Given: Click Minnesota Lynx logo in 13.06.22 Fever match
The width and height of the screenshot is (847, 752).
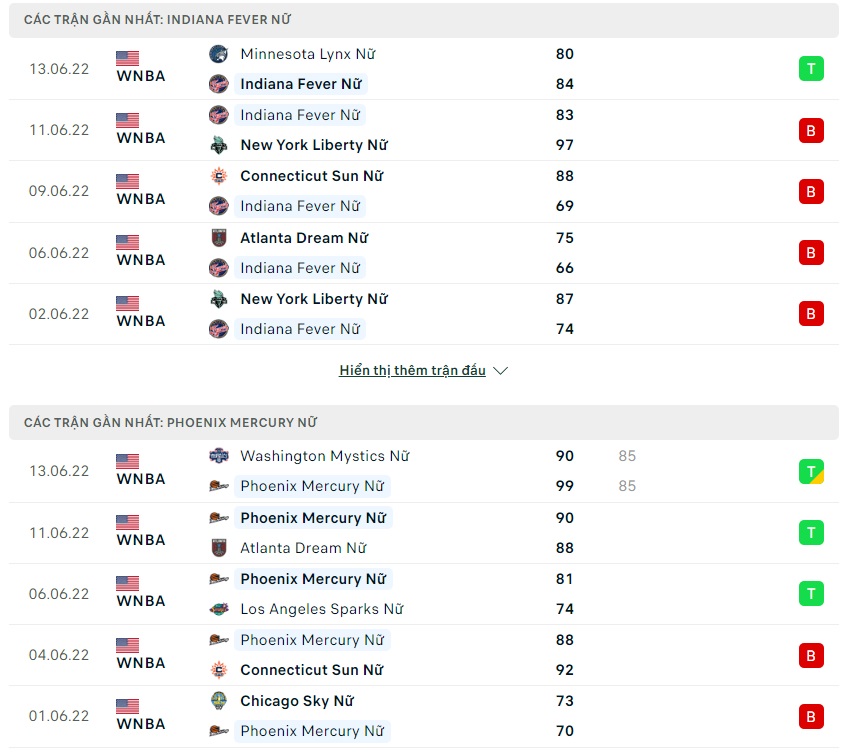Looking at the screenshot, I should (219, 54).
